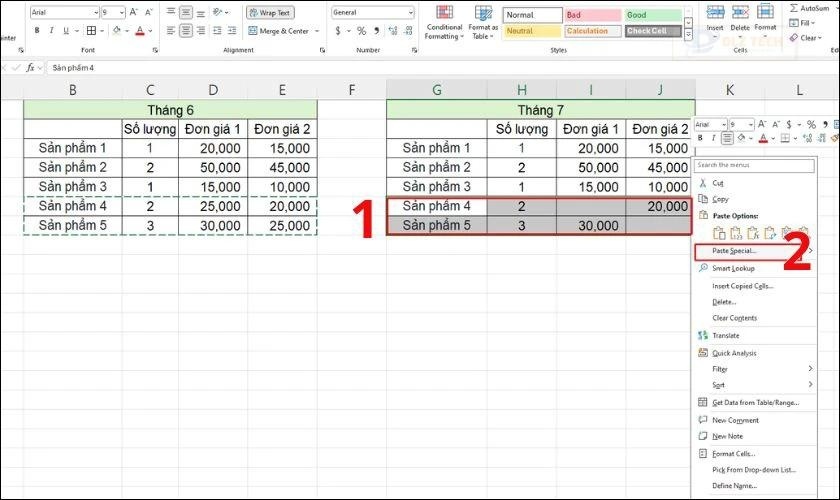
Task: Toggle ribbon Center horizontal alignment
Action: pyautogui.click(x=185, y=31)
